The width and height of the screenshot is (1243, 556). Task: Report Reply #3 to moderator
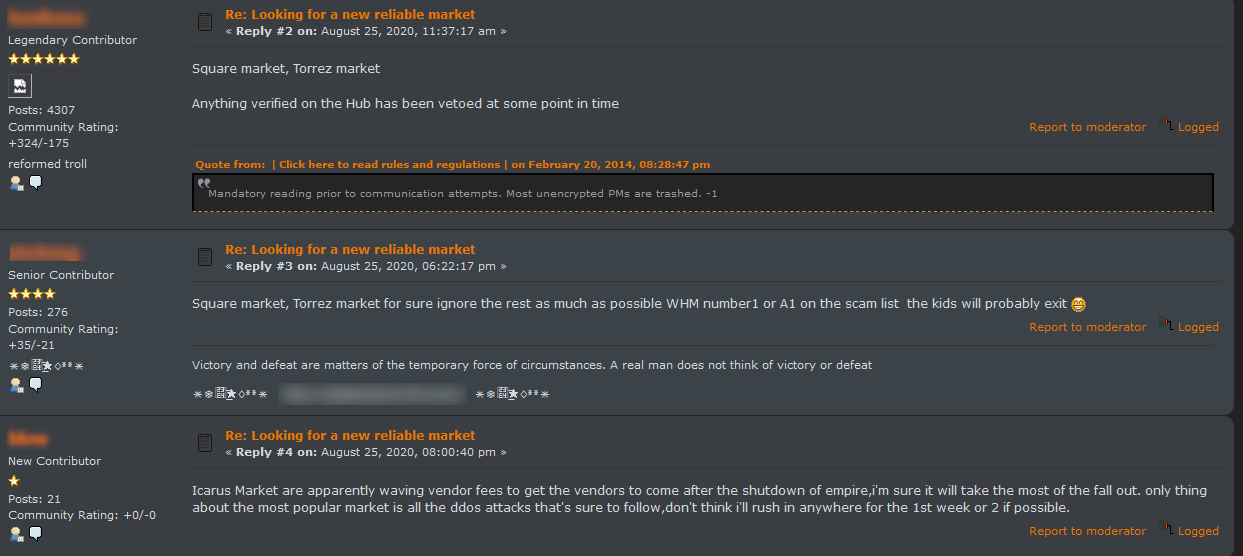pos(1087,327)
